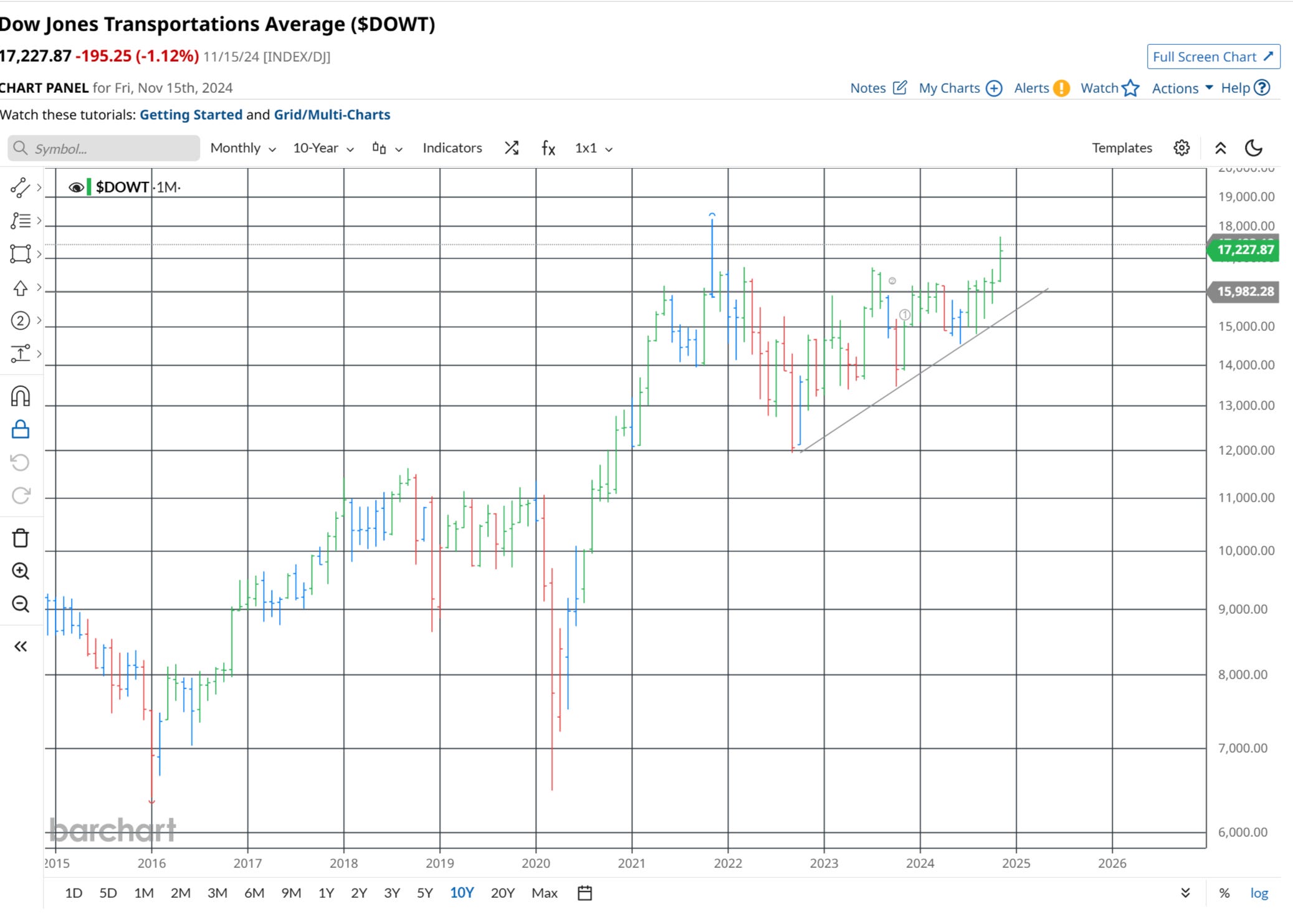The image size is (1293, 924).
Task: Select the magnet snap tool
Action: (21, 397)
